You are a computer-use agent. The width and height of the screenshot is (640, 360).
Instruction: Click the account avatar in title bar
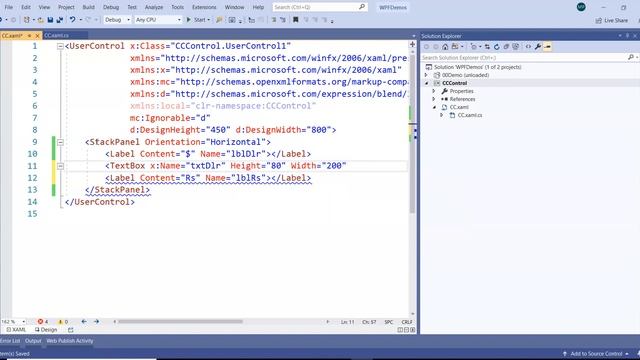[581, 7]
